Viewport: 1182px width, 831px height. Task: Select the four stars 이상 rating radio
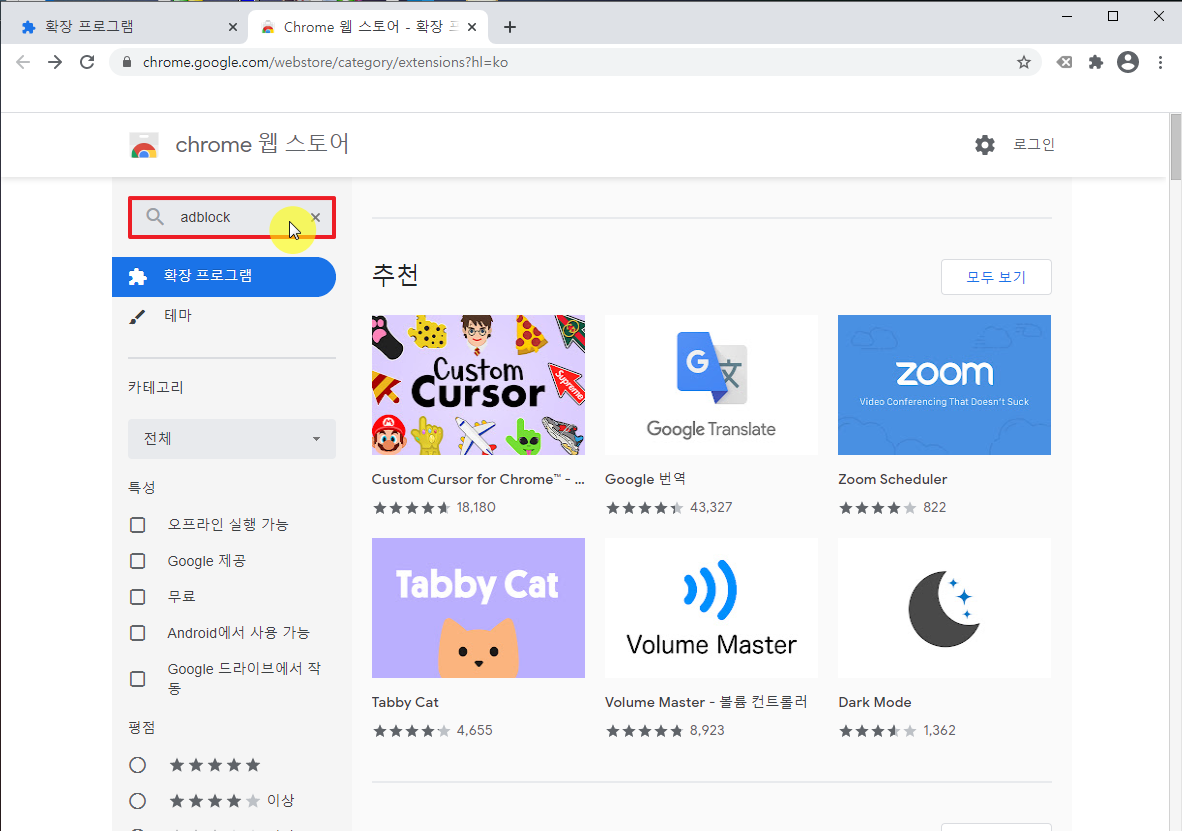coord(137,801)
